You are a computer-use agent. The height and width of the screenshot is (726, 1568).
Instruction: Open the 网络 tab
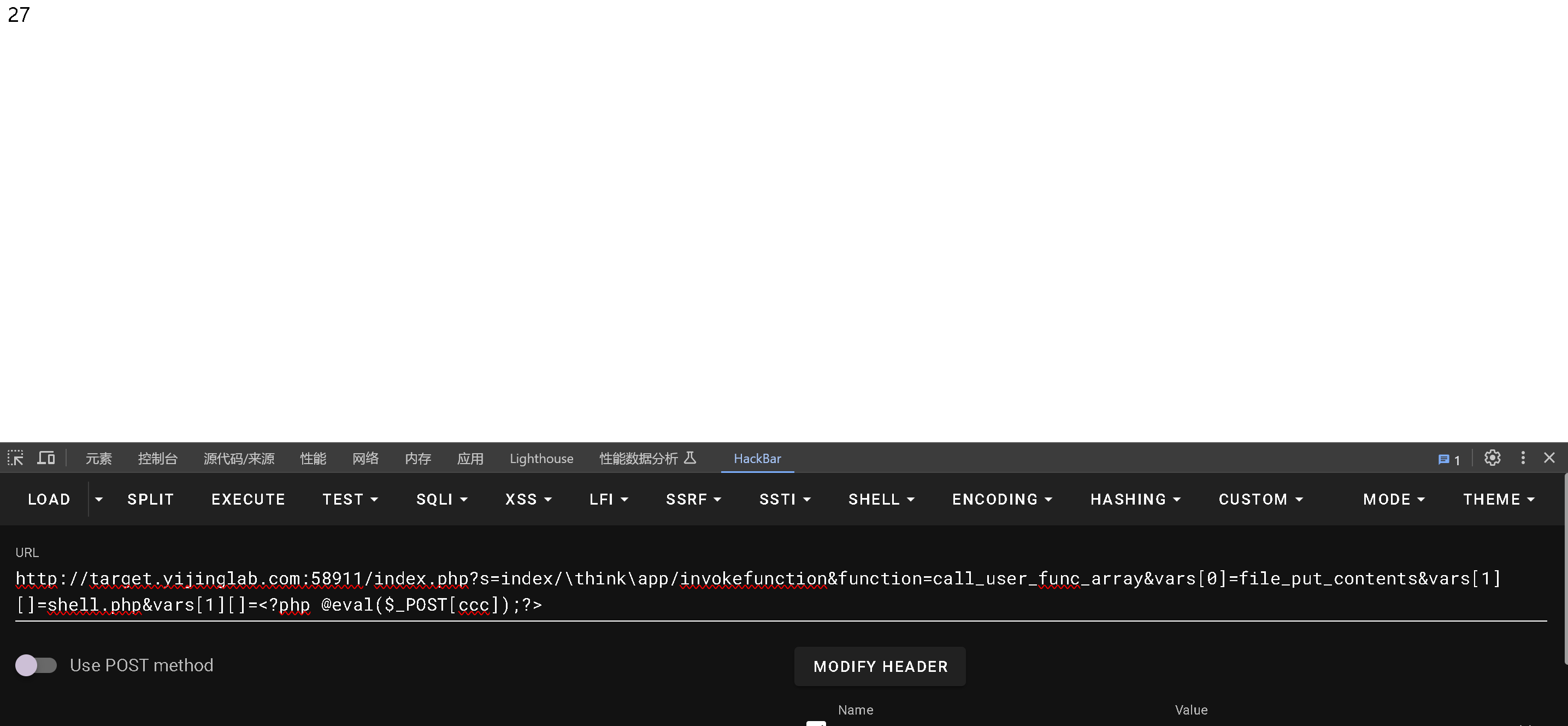(x=365, y=459)
